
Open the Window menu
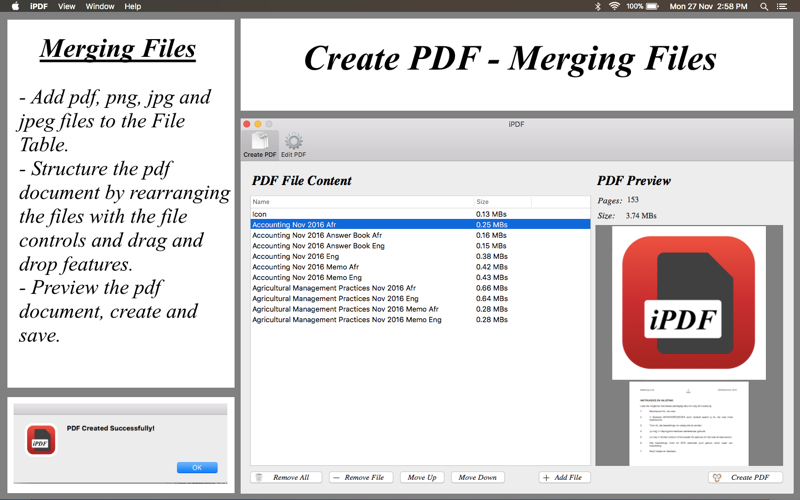coord(100,6)
